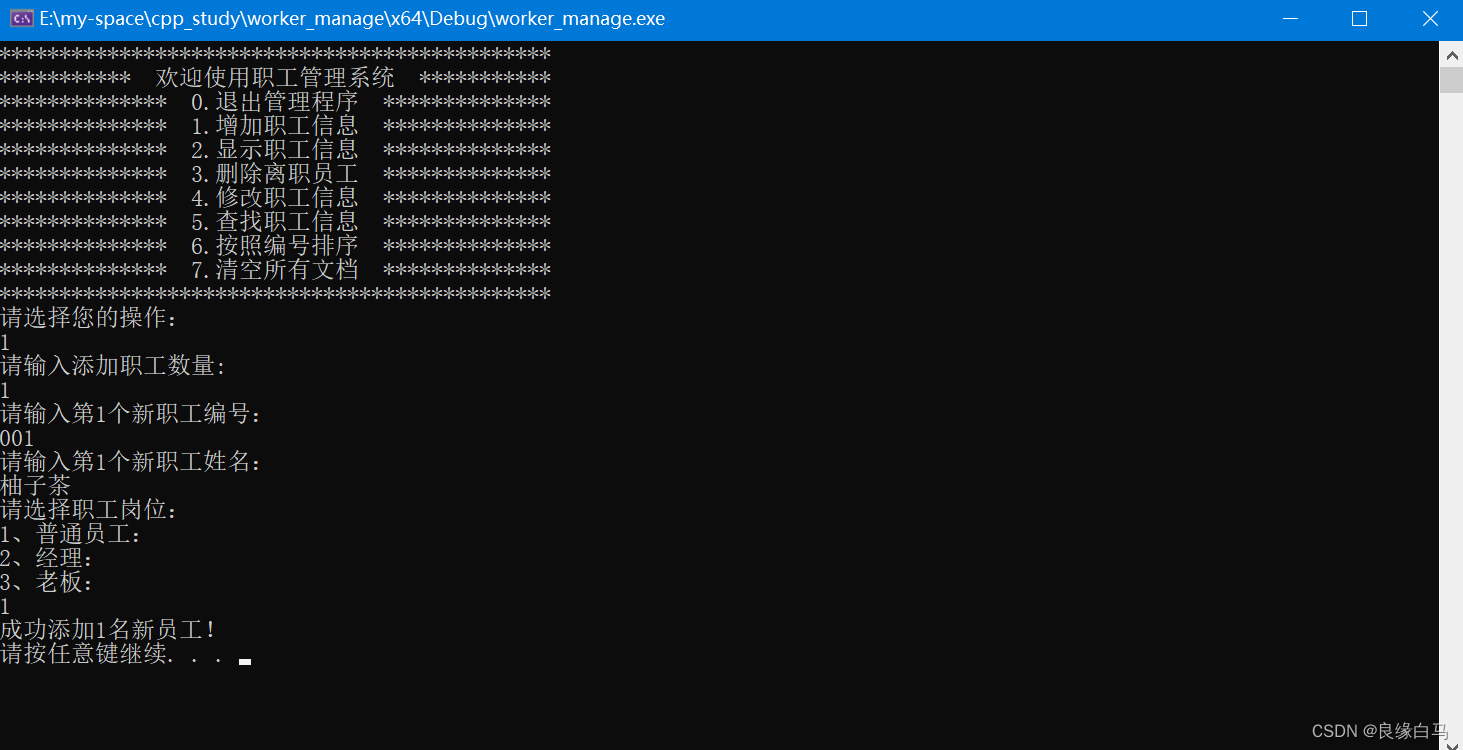This screenshot has width=1463, height=750.
Task: Click the '3、老板:' option line
Action: tap(48, 583)
